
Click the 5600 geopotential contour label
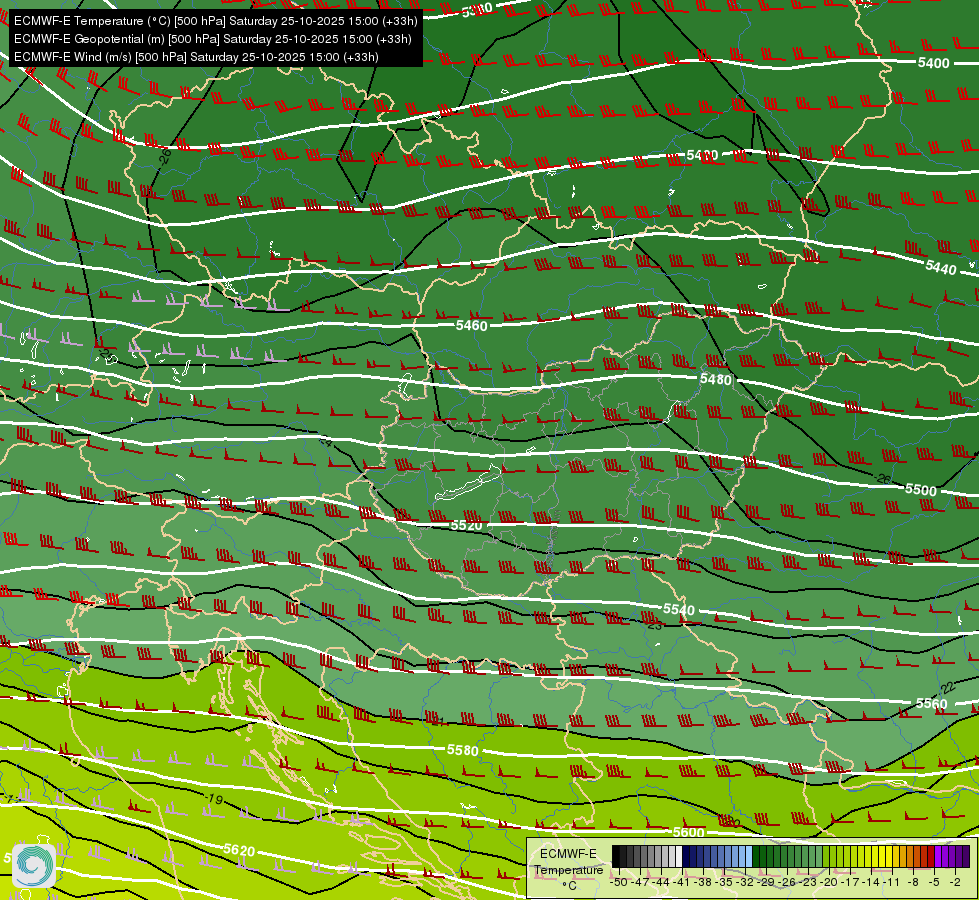(x=689, y=832)
